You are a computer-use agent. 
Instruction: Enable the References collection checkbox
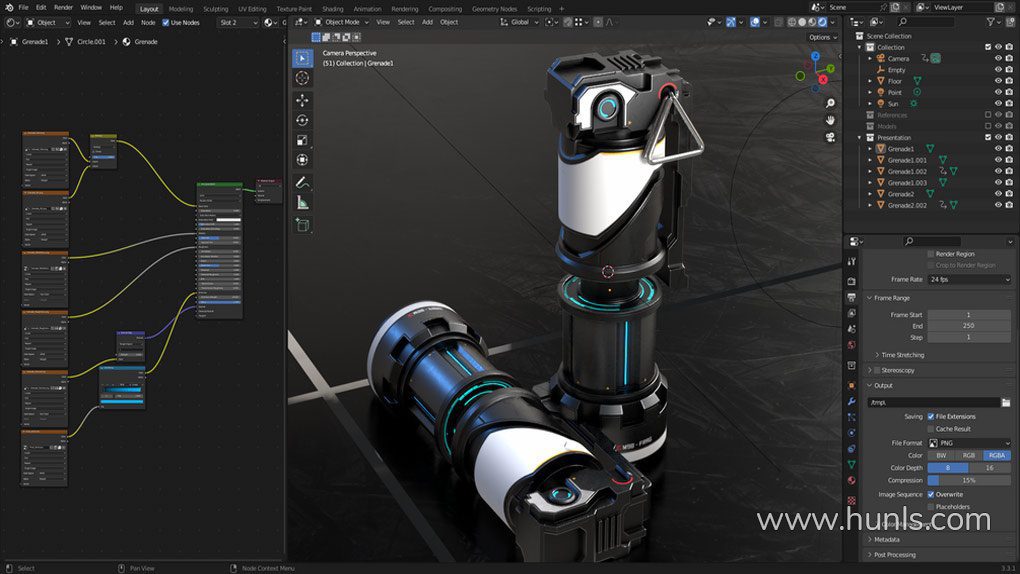point(988,115)
